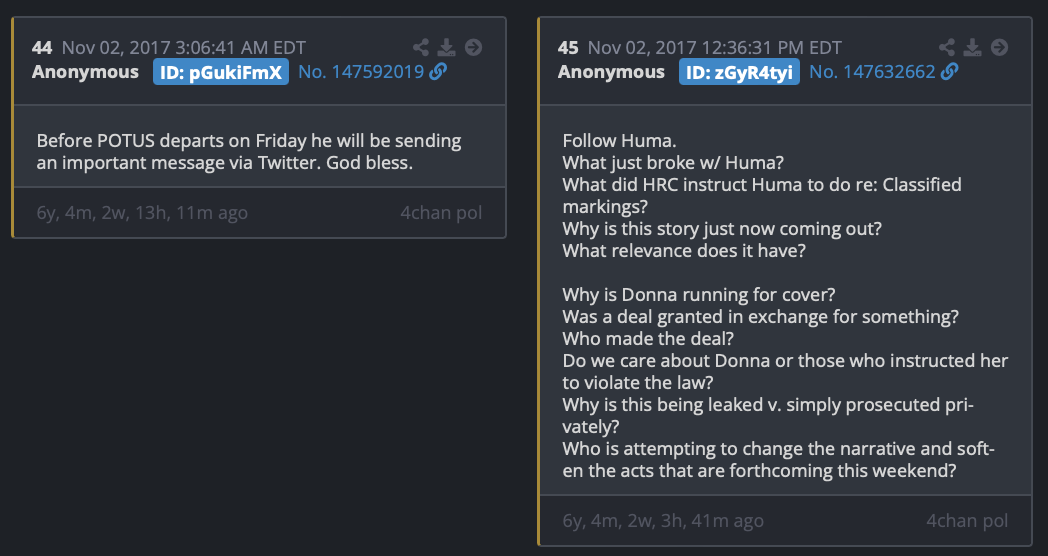The width and height of the screenshot is (1048, 556).
Task: Click the share icon on post 44
Action: [421, 47]
